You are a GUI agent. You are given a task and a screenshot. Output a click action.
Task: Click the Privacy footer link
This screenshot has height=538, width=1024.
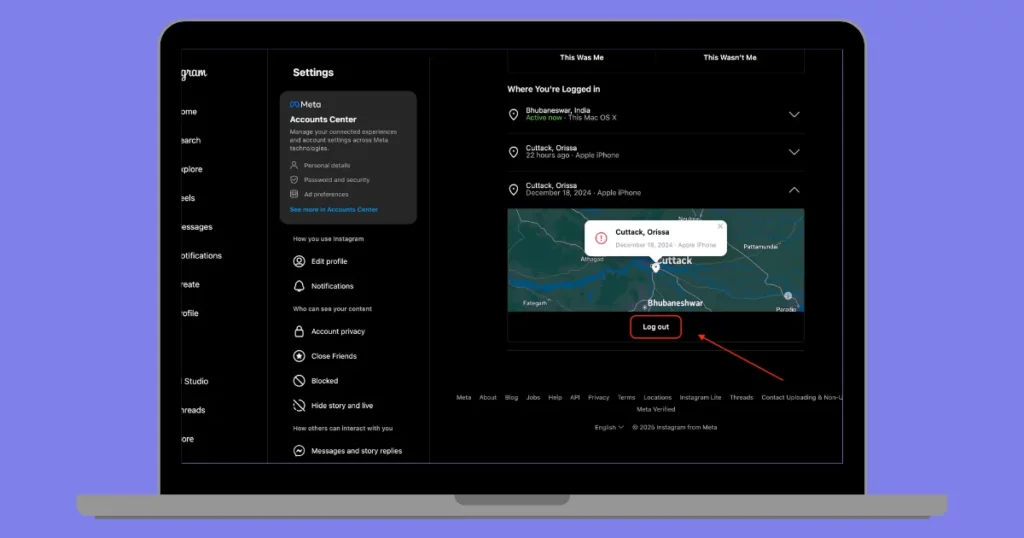point(599,397)
